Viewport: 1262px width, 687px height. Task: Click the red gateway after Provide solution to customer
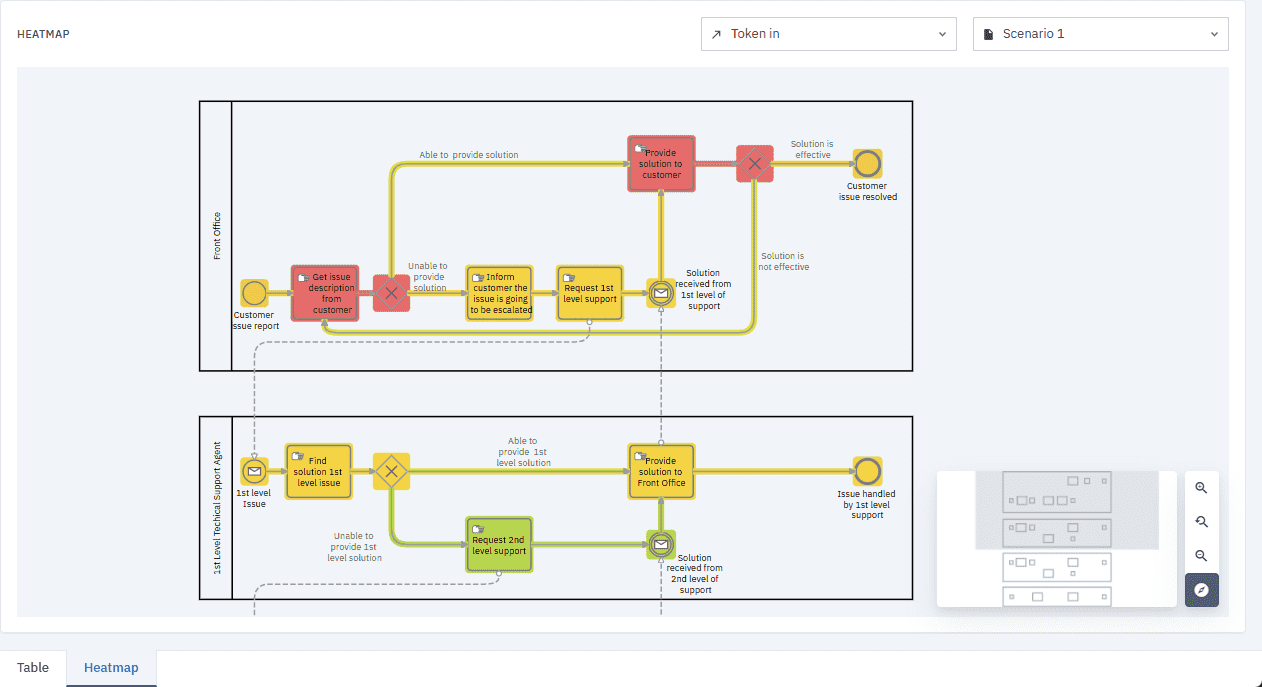coord(755,164)
